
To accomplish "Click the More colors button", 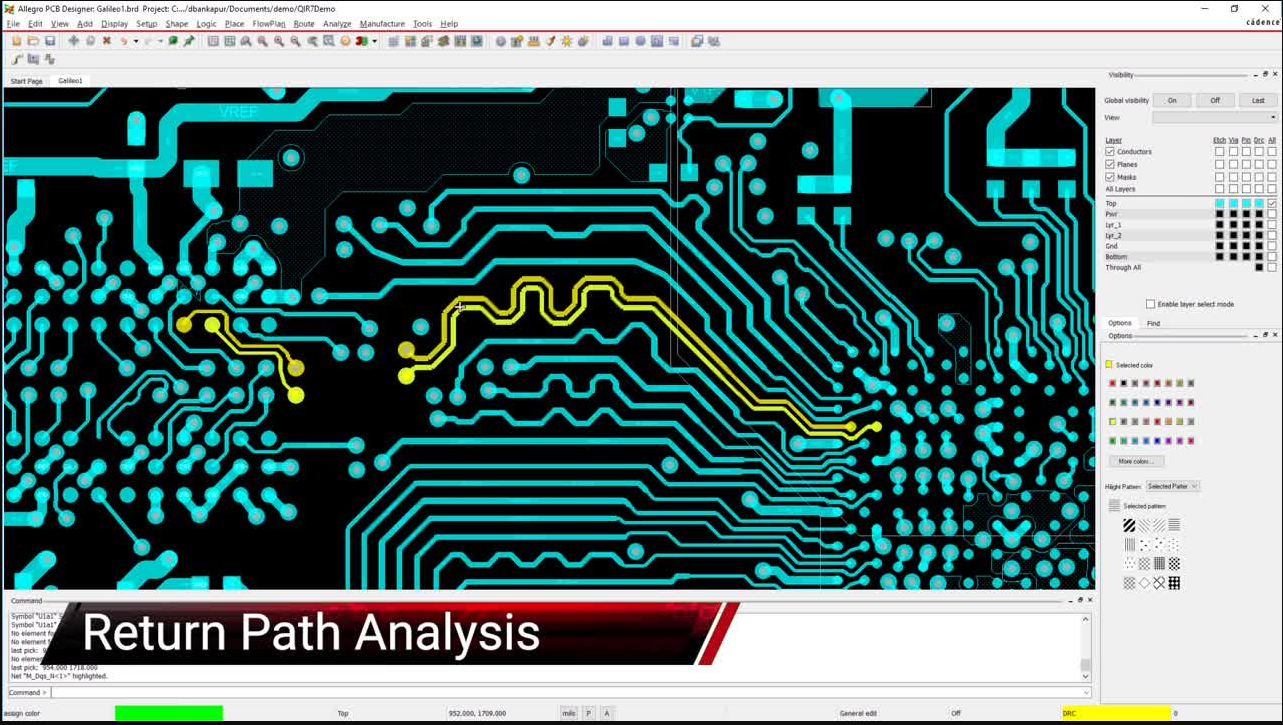I will click(1136, 461).
